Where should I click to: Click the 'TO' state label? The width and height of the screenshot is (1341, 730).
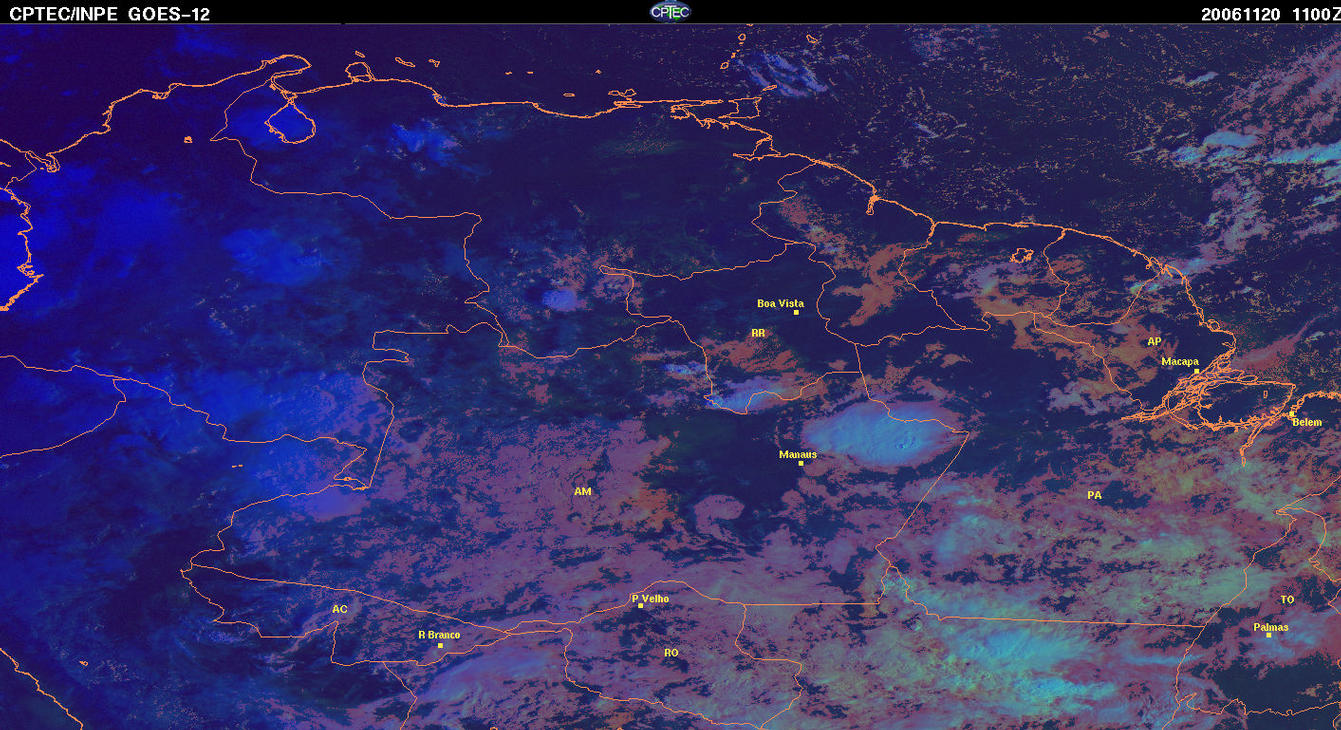[1287, 599]
